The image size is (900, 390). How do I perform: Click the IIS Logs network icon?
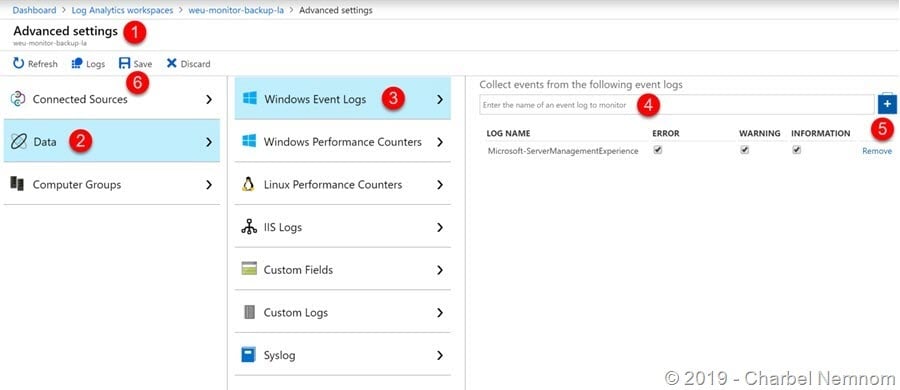click(249, 227)
